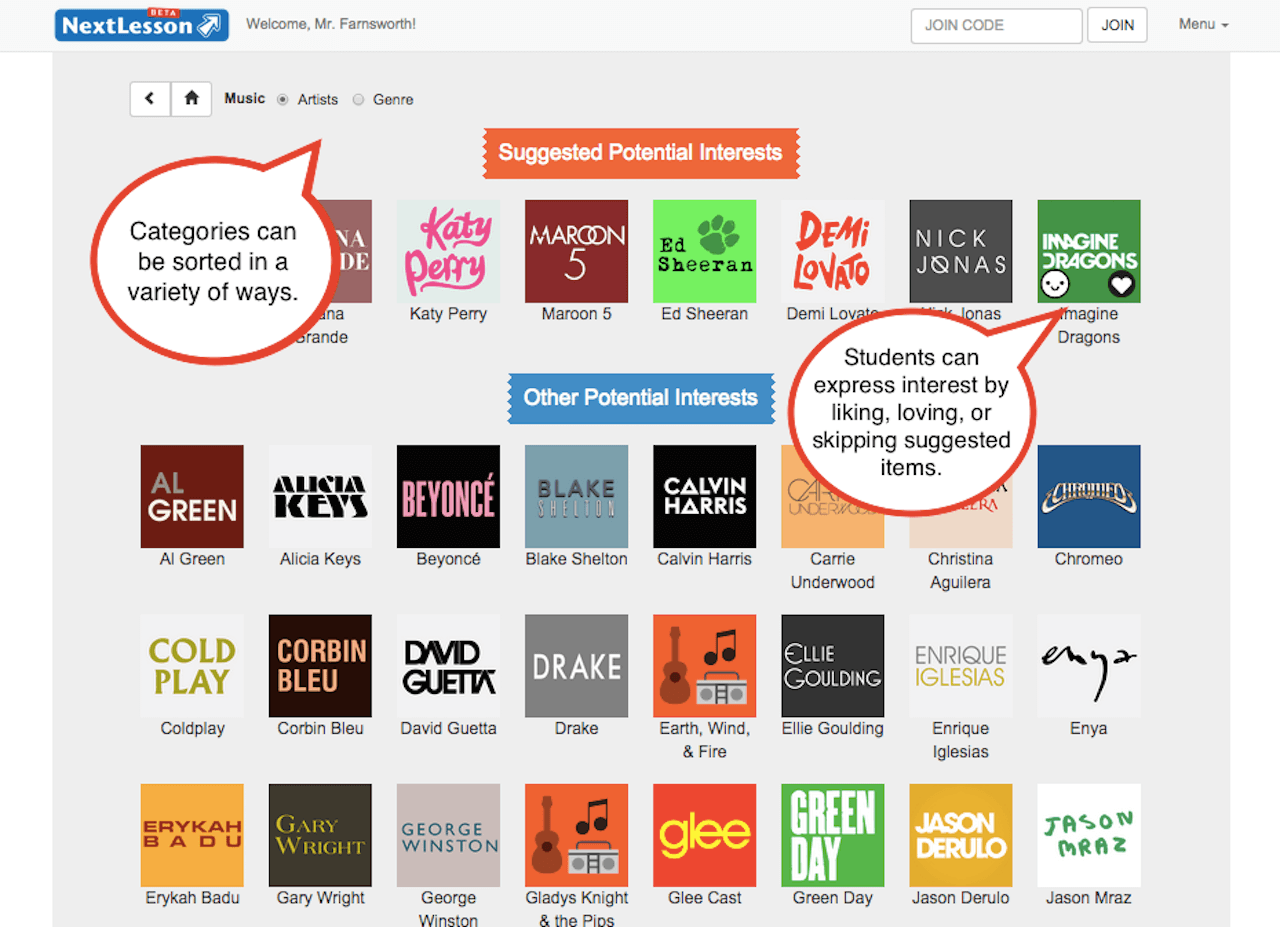Viewport: 1280px width, 927px height.
Task: Click the "Ed Sheeran" name label
Action: 704,314
